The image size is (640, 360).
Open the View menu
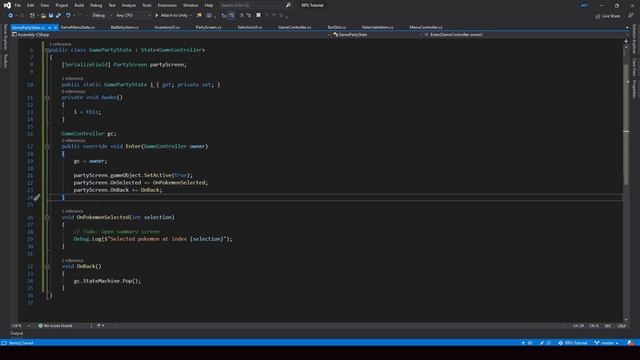point(44,5)
